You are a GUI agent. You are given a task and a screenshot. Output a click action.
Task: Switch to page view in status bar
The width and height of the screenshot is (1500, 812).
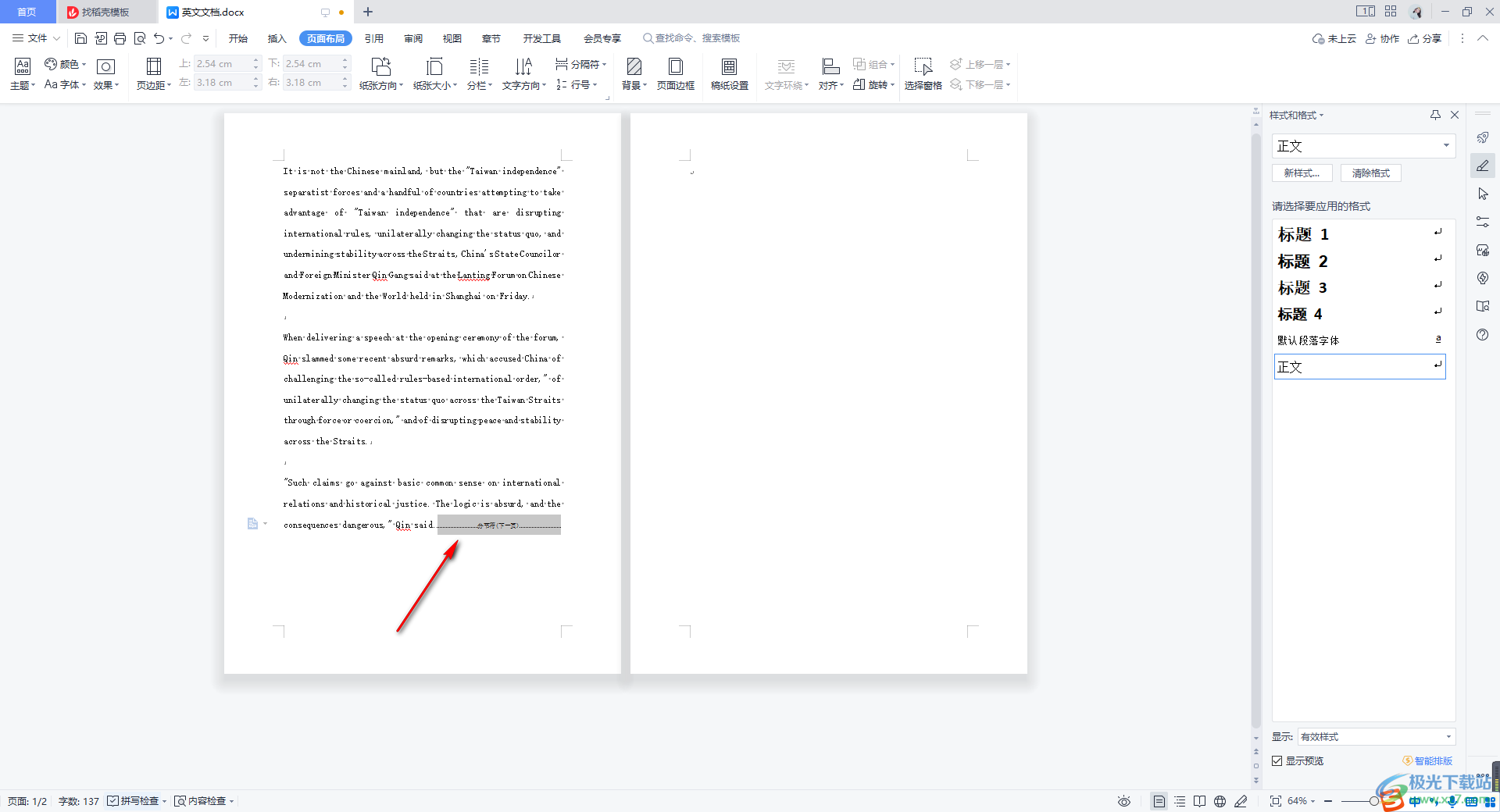tap(1159, 801)
